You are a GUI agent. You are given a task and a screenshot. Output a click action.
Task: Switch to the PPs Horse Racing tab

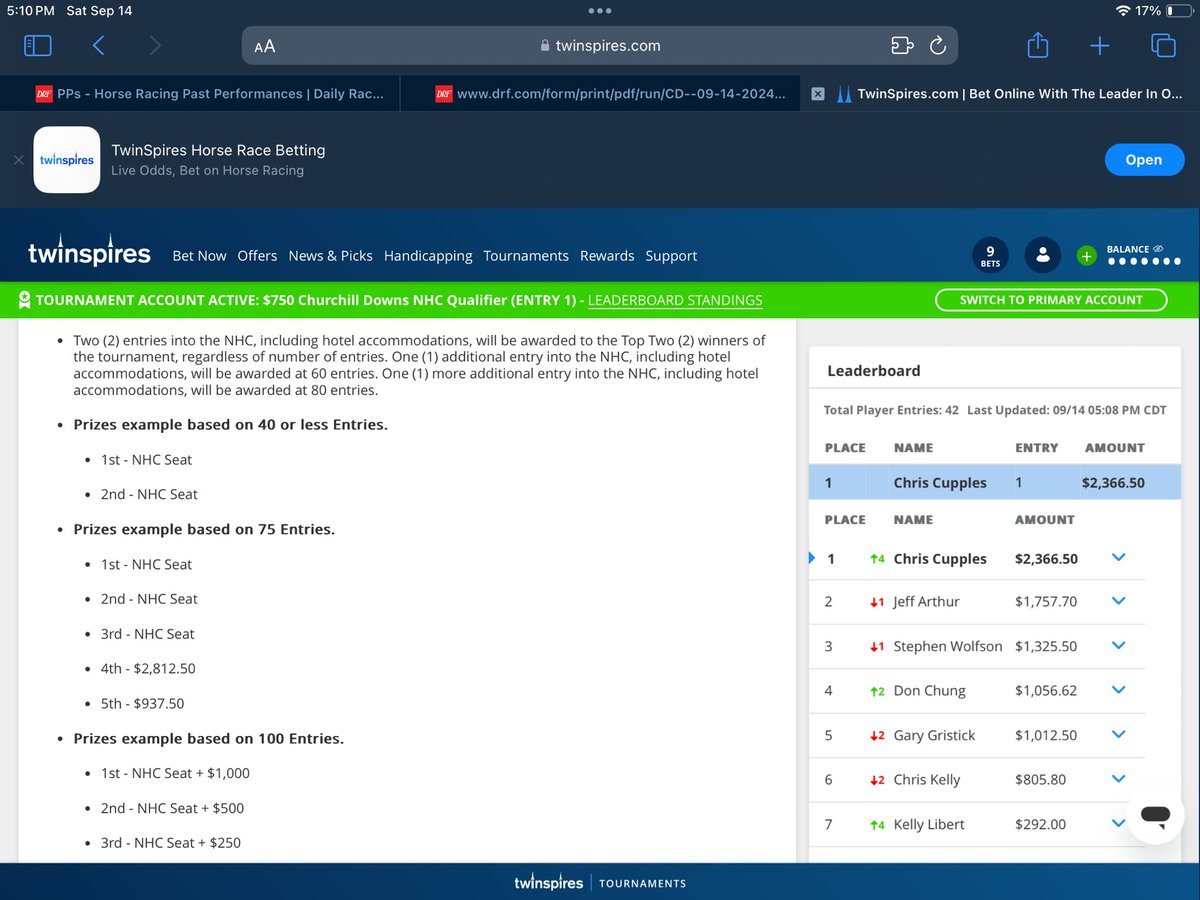click(x=200, y=94)
